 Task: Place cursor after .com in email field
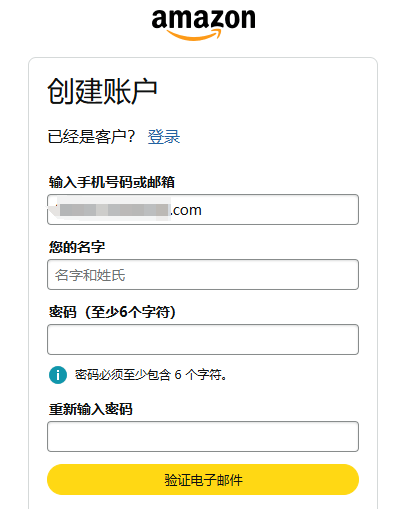203,210
